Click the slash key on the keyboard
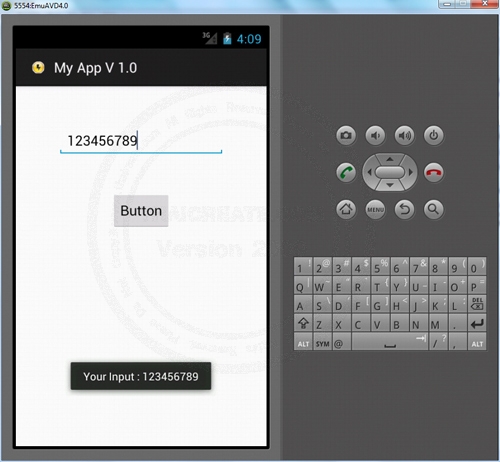Viewport: 500px width, 462px height. (438, 342)
